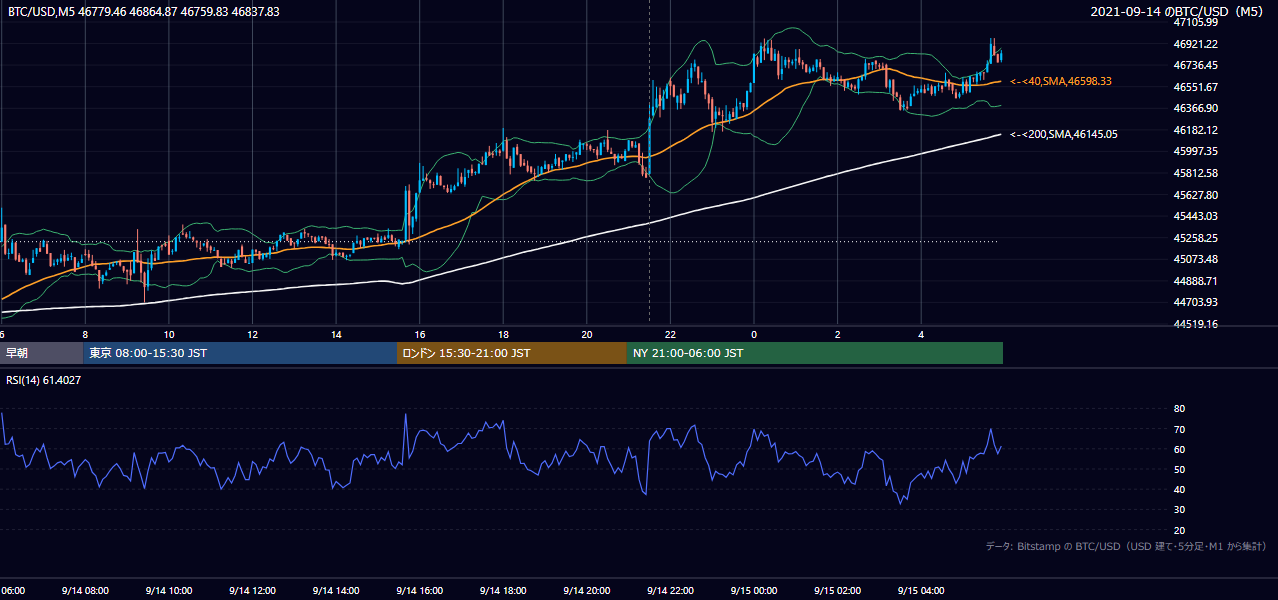Image resolution: width=1278 pixels, height=600 pixels.
Task: Click the bottom time label 9/14 20:00
Action: click(587, 591)
